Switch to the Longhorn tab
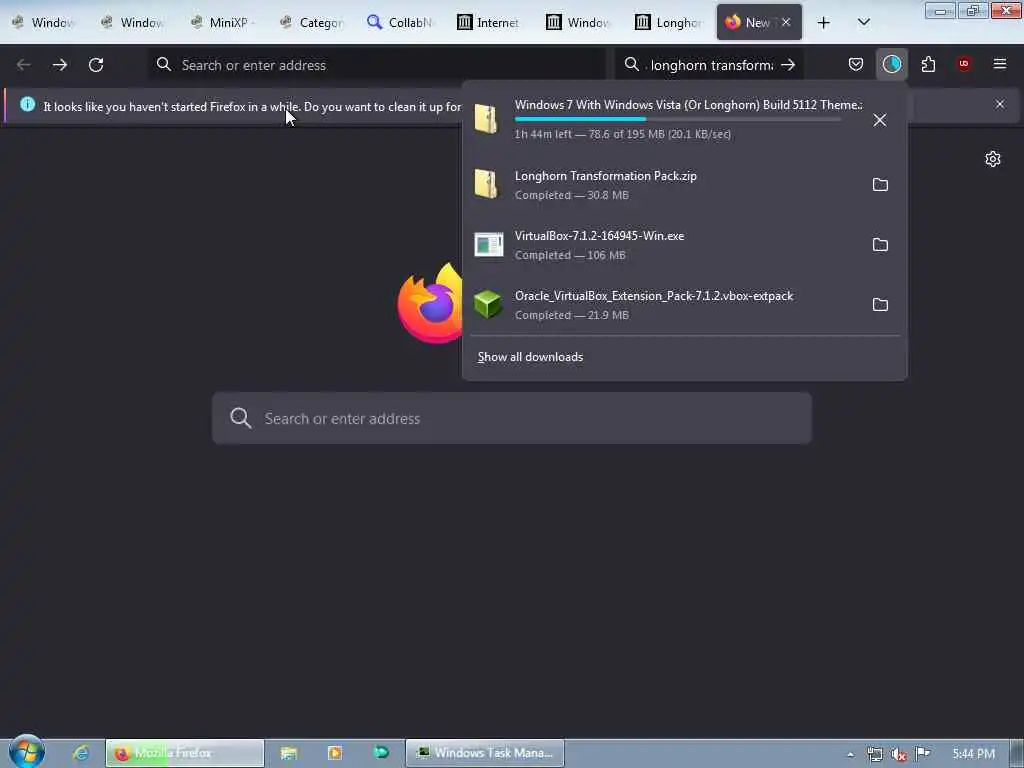This screenshot has height=768, width=1024. point(668,22)
